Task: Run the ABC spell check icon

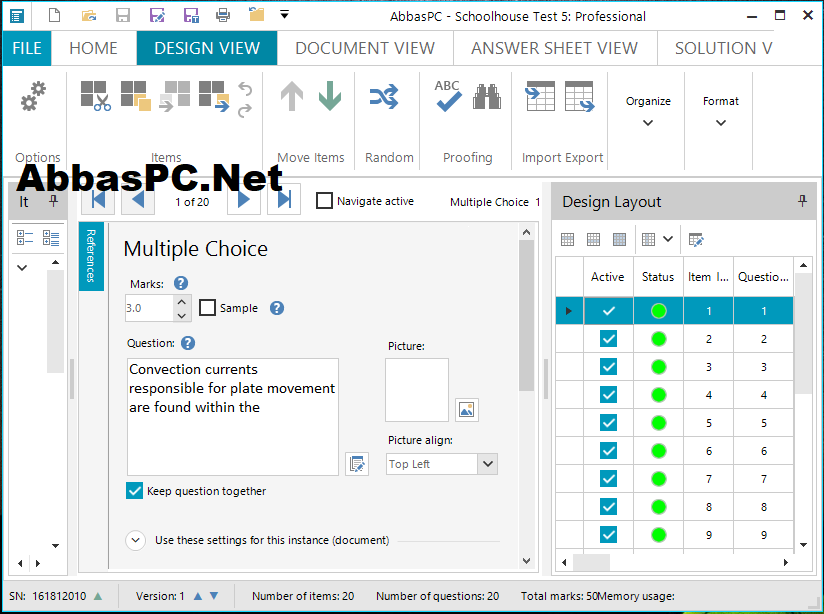Action: point(448,95)
